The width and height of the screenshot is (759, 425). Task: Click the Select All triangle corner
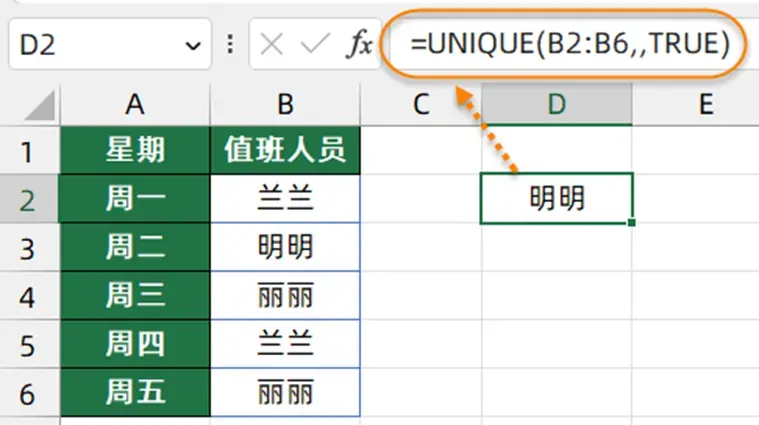pos(39,105)
